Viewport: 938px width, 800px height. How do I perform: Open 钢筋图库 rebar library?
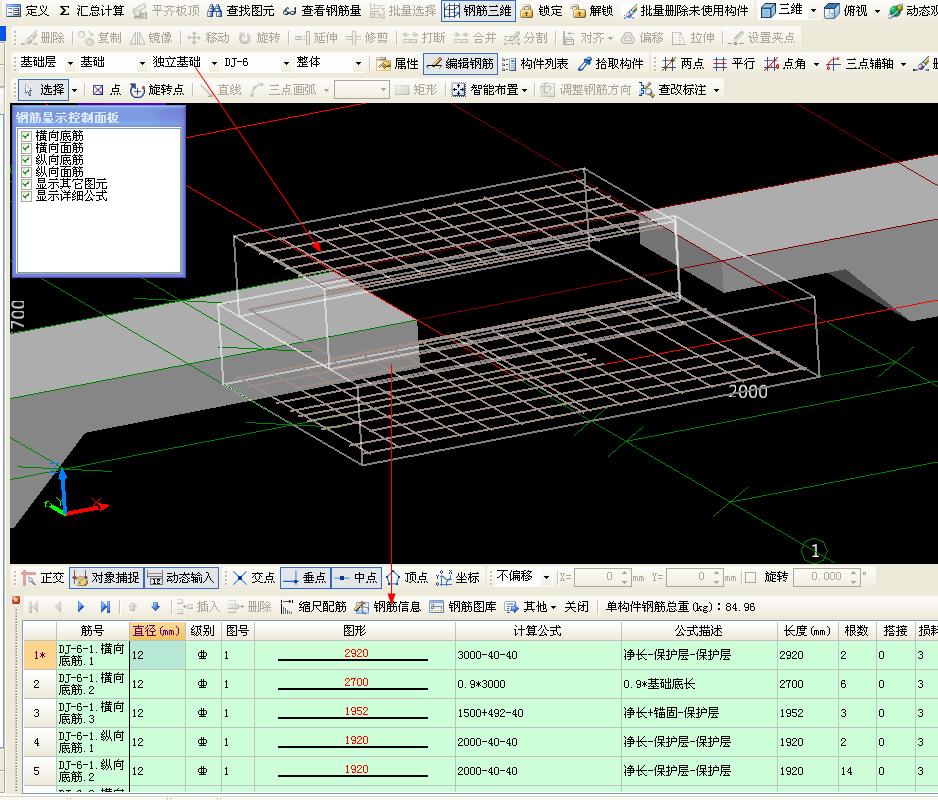[x=463, y=607]
